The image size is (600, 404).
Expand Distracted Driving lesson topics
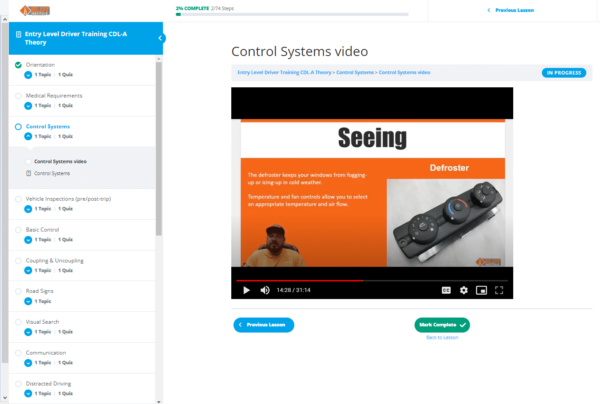point(28,393)
